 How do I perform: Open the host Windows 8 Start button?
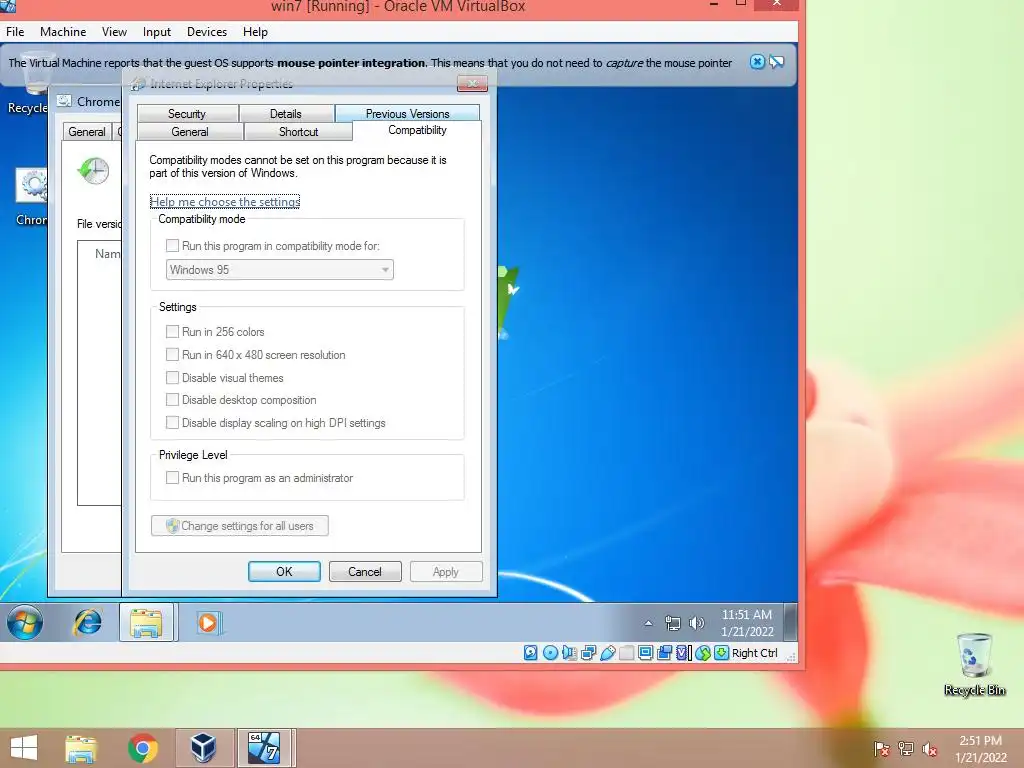[x=24, y=748]
